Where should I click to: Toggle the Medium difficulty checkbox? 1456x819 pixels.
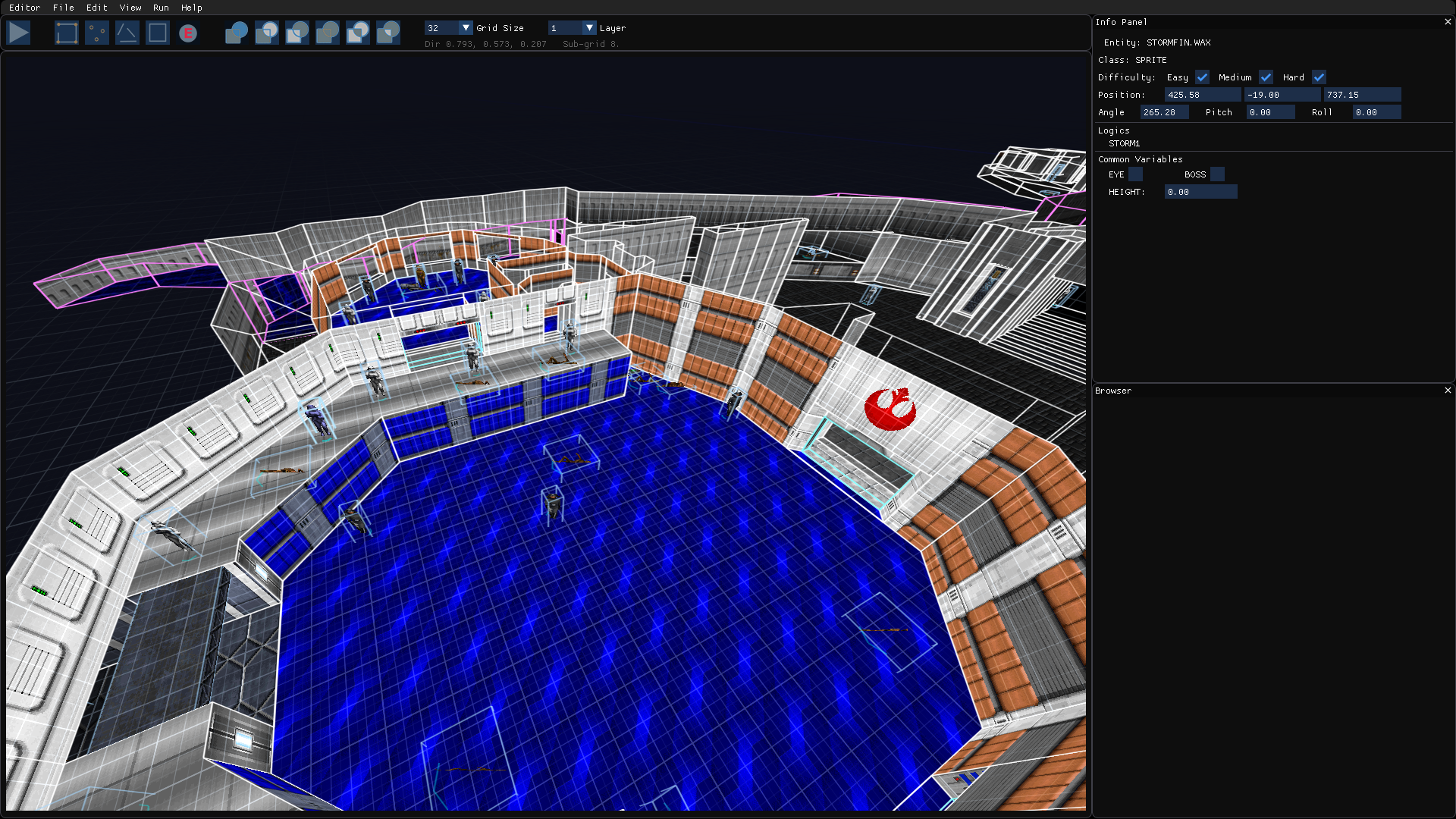tap(1266, 77)
